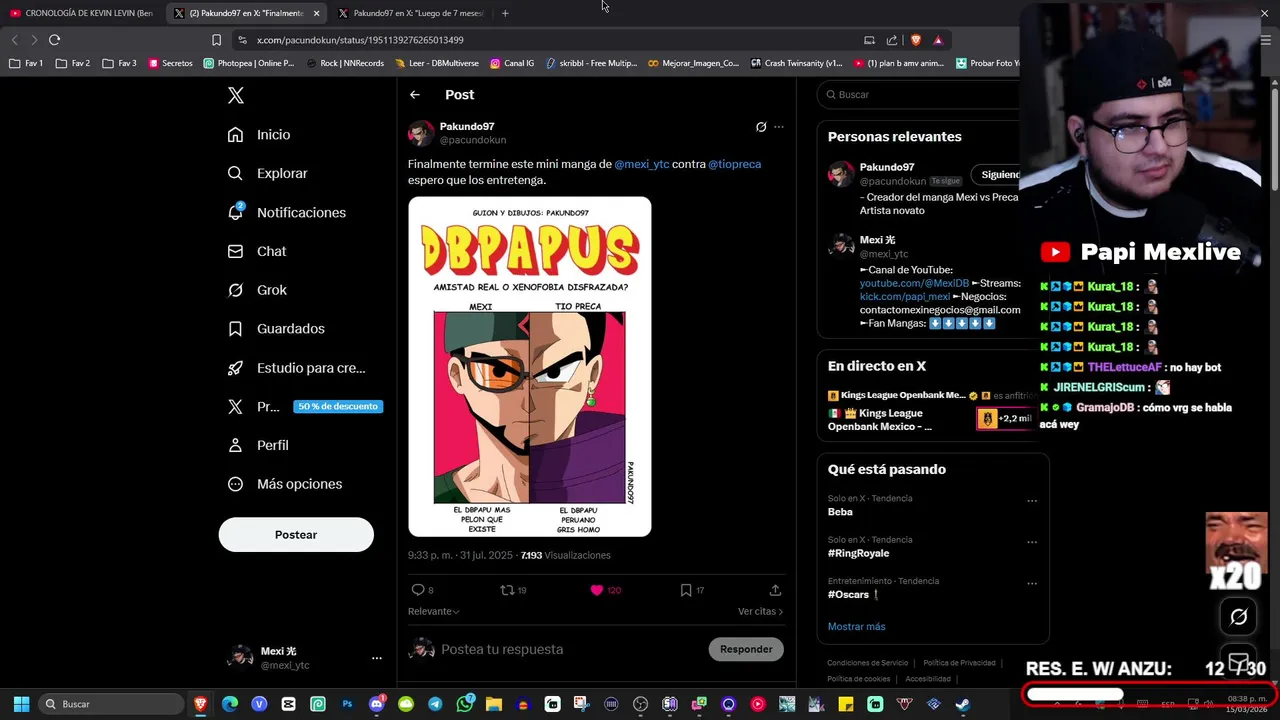1280x720 pixels.
Task: Open the youtube.com/@MexiDB link
Action: (914, 283)
